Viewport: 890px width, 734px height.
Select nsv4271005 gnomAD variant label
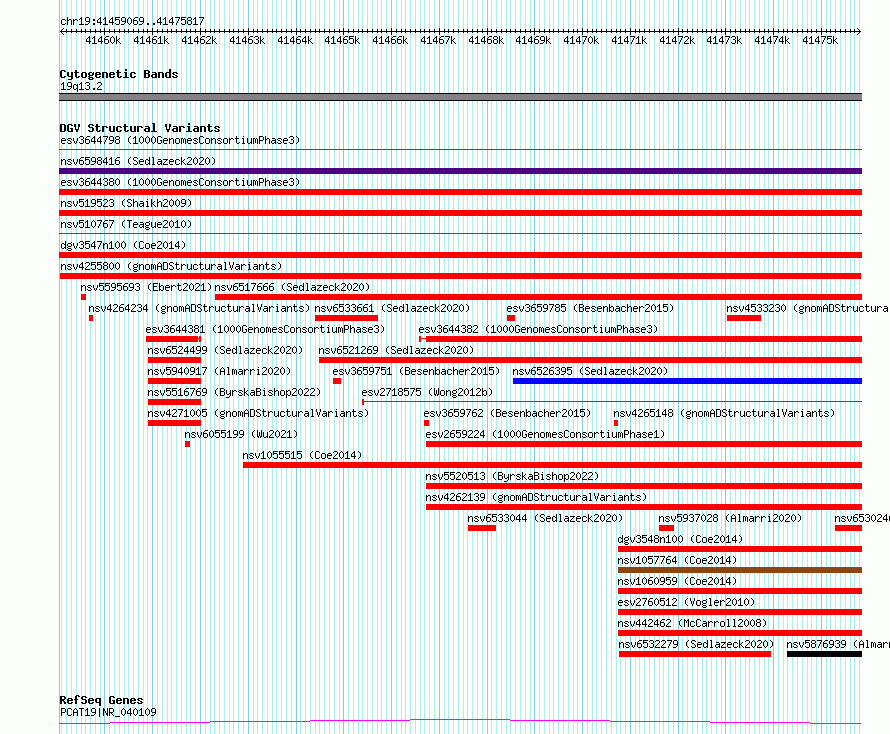coord(258,413)
